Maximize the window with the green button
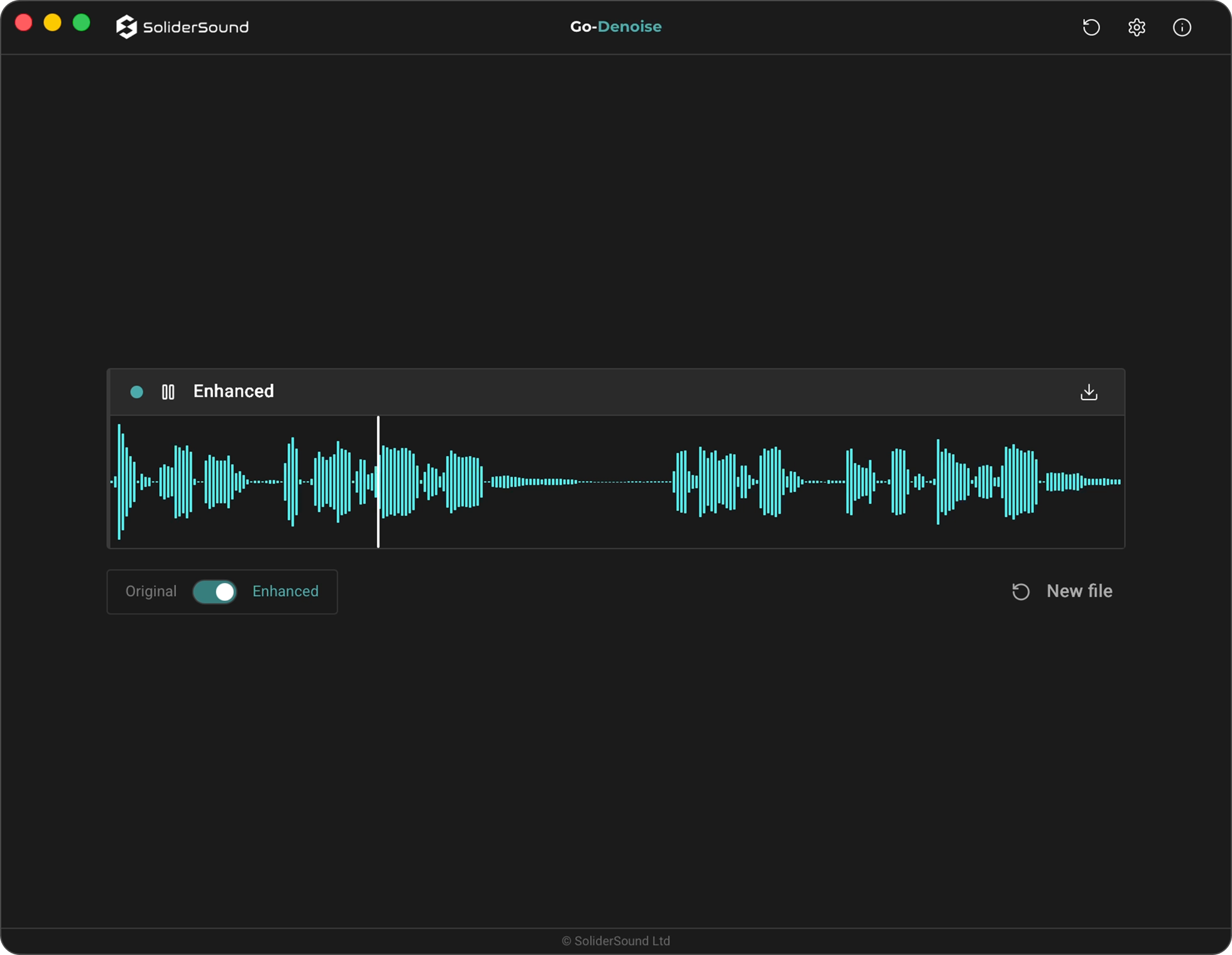Screen dimensions: 1232x955 pos(81,23)
